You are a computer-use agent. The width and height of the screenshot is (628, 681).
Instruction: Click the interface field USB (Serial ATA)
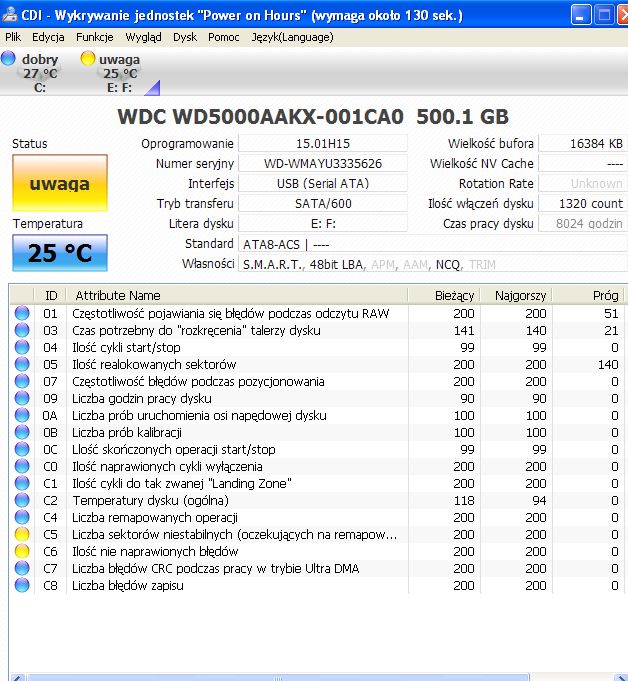point(323,183)
